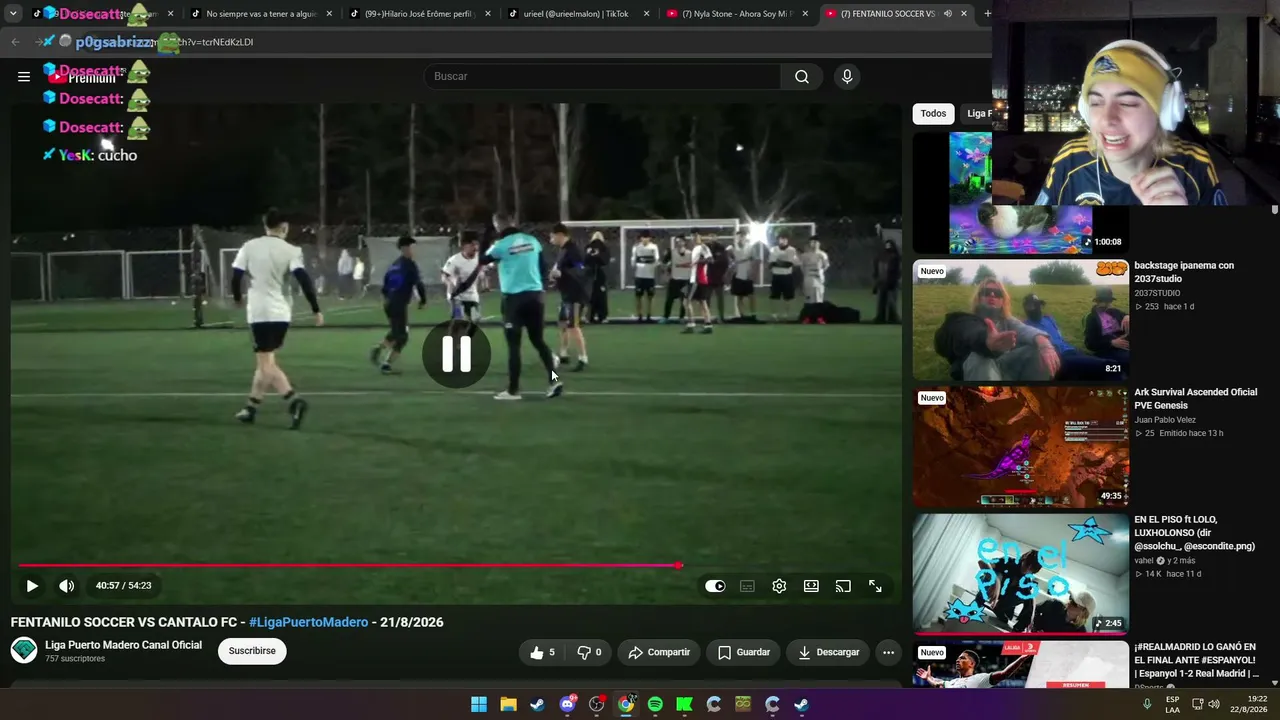
Task: Switch to the Nyla Stone YouTube tab
Action: pos(733,14)
